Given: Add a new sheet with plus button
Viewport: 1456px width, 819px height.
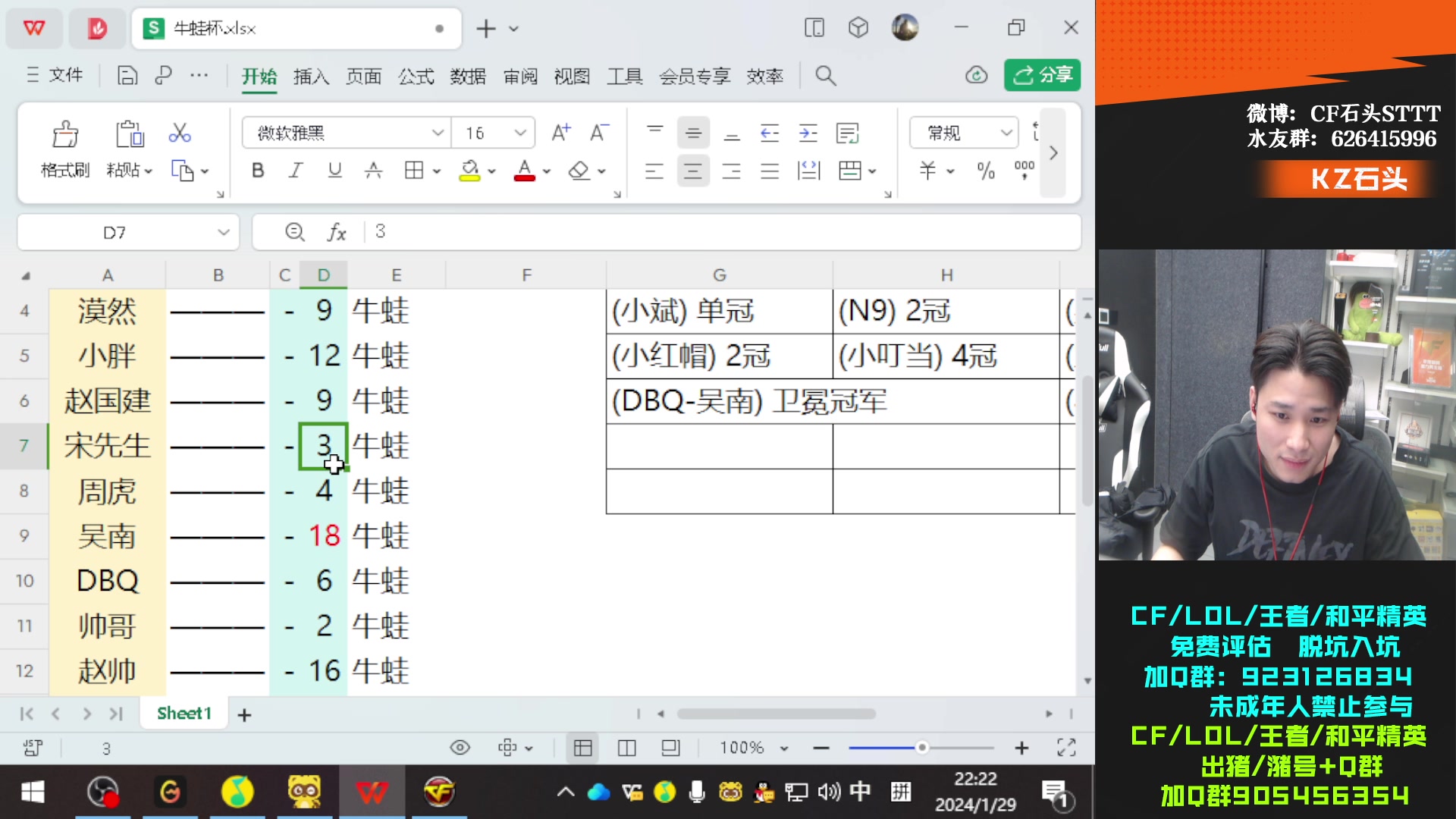Looking at the screenshot, I should [x=244, y=714].
